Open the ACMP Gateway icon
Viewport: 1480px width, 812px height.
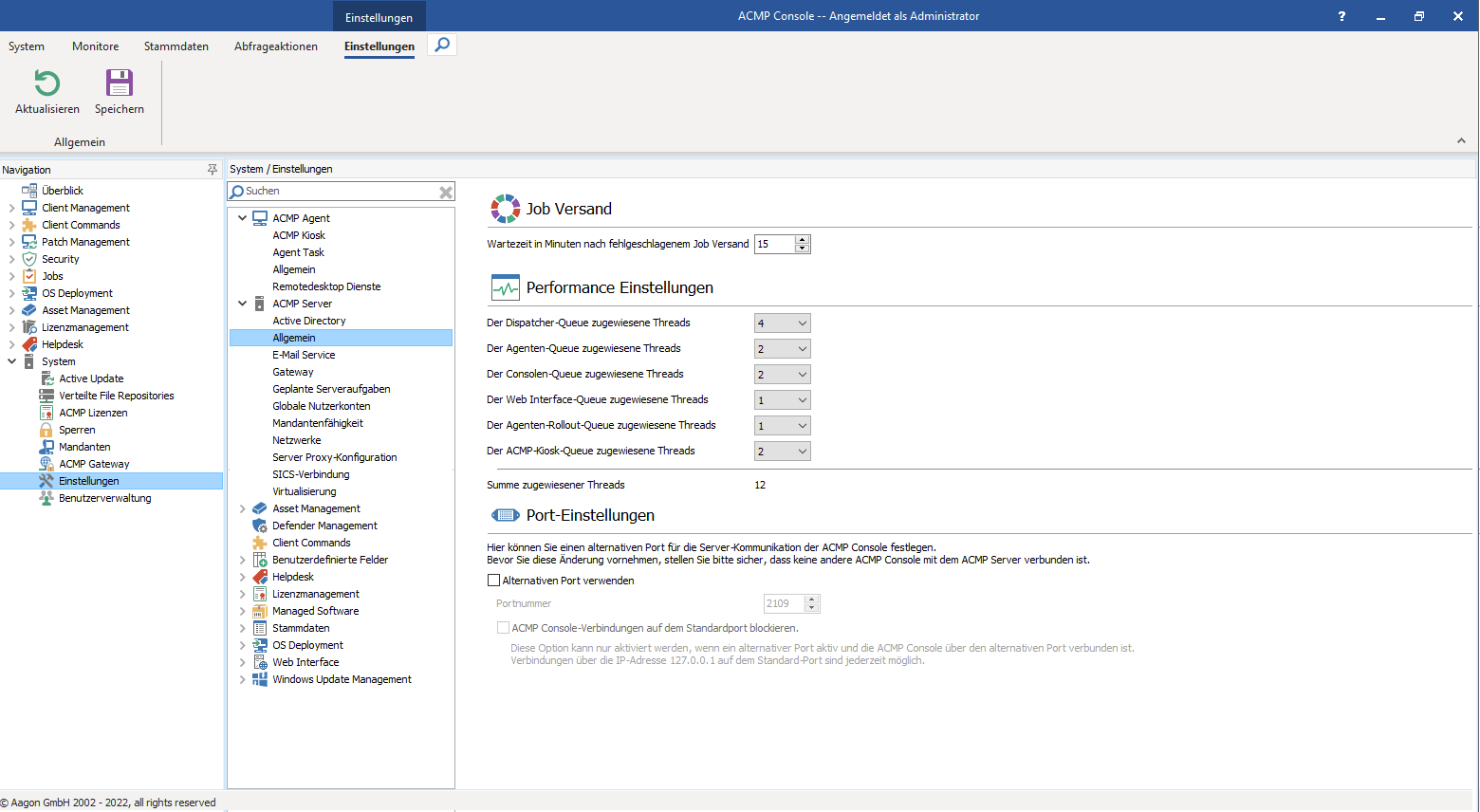tap(46, 464)
